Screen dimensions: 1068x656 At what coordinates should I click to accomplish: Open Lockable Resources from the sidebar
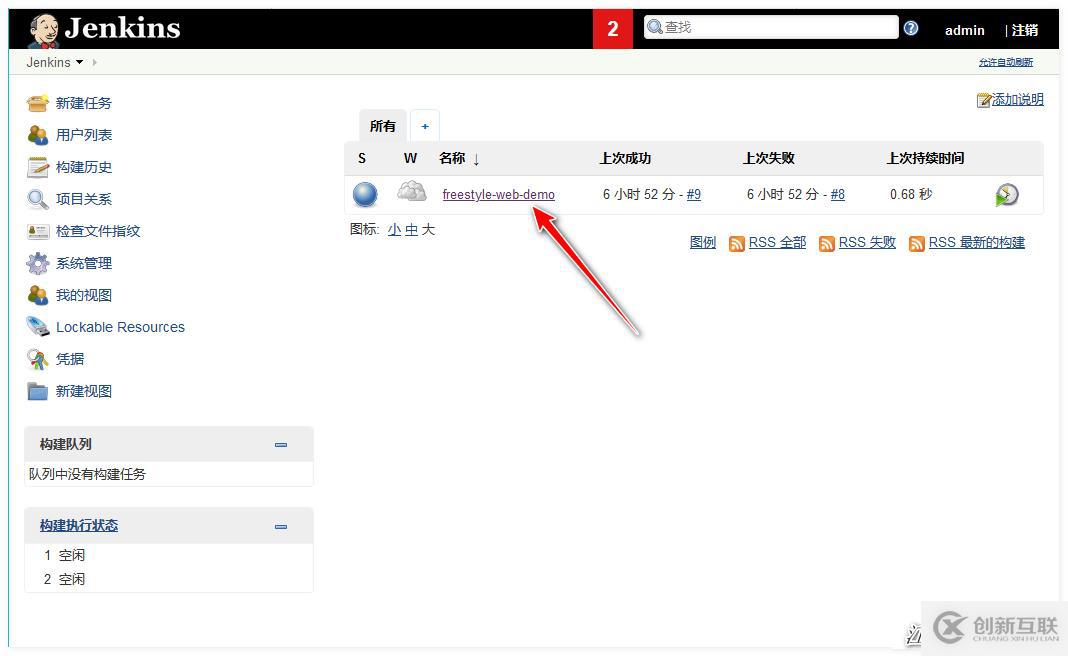click(x=120, y=327)
